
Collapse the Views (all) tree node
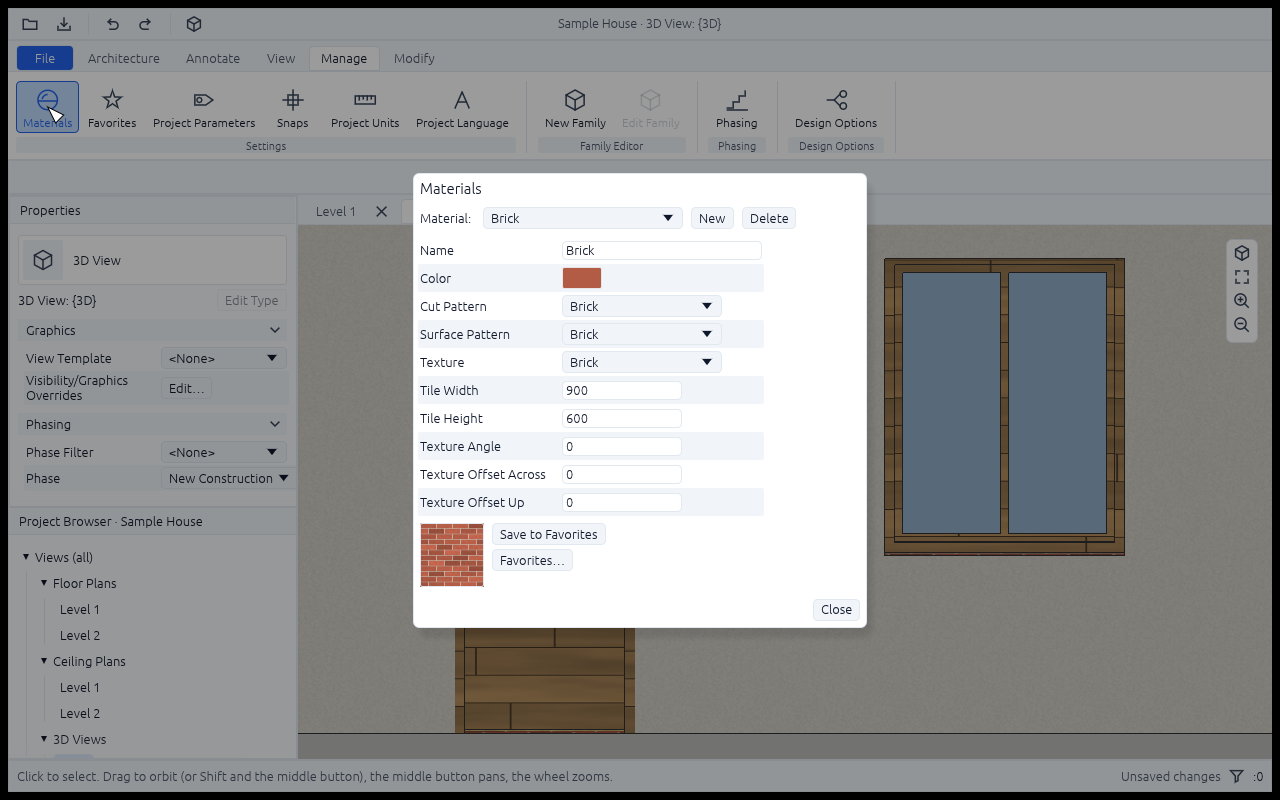tap(26, 557)
